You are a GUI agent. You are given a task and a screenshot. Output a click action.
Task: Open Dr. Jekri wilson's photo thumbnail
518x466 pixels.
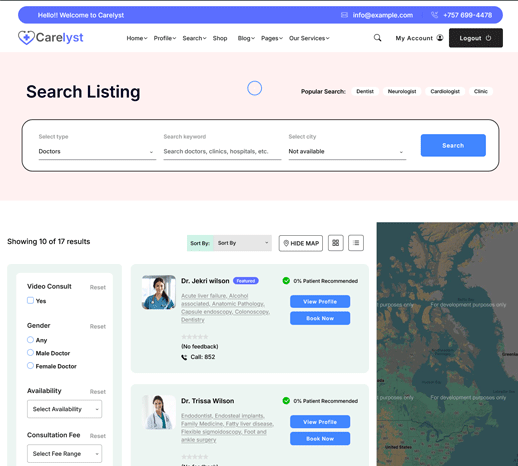[x=159, y=292]
